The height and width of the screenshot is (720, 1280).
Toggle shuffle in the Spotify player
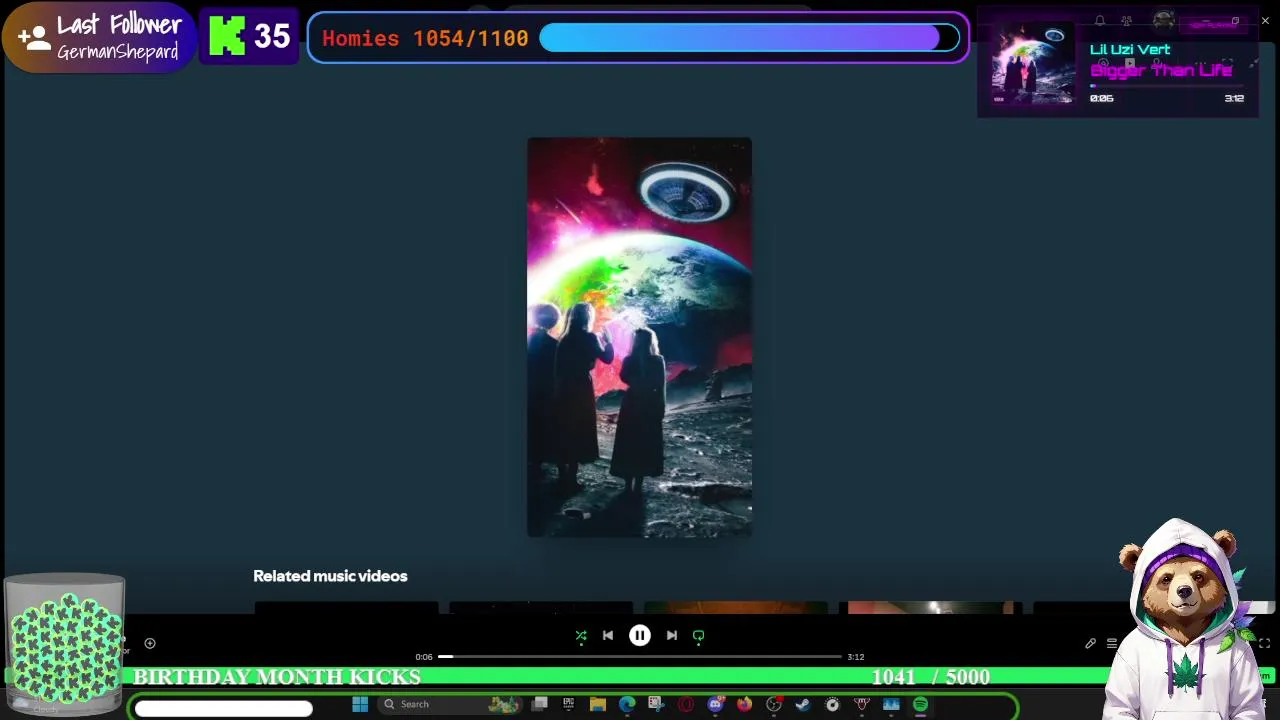point(581,635)
